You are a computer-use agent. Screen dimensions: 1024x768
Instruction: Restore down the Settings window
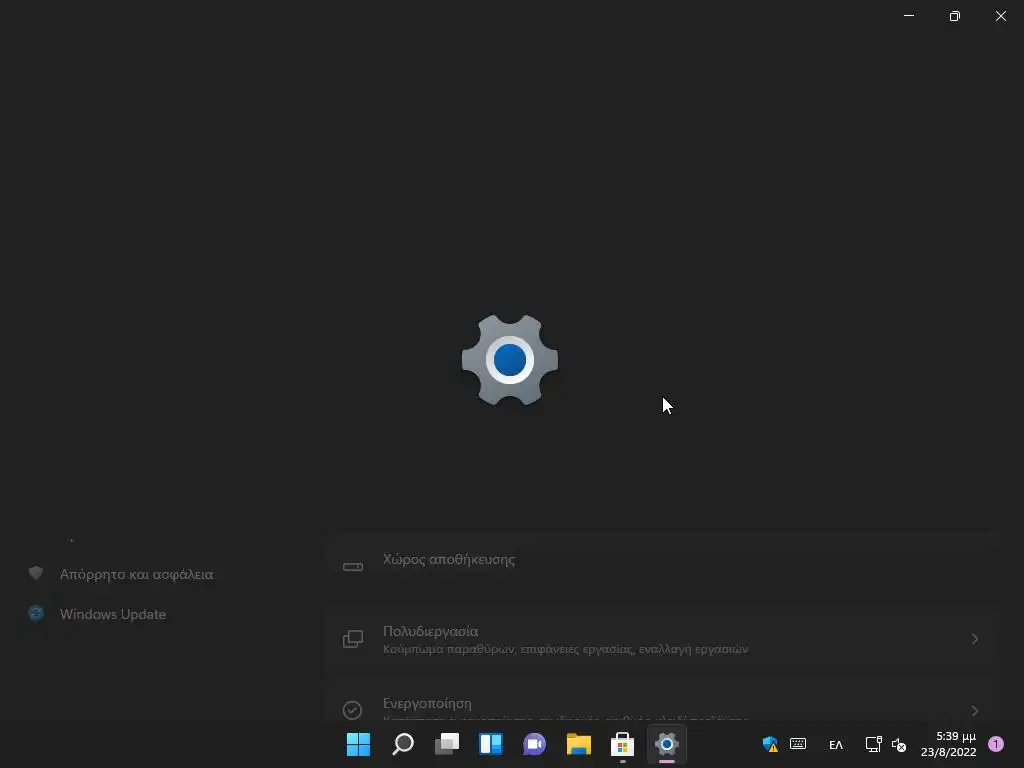pos(955,16)
